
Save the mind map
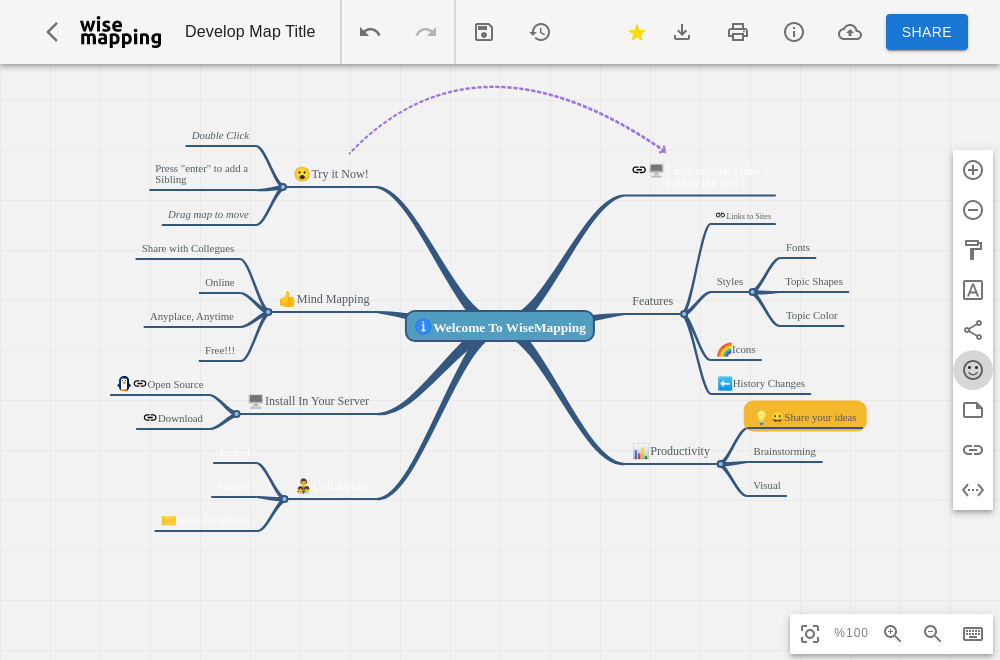pos(484,32)
